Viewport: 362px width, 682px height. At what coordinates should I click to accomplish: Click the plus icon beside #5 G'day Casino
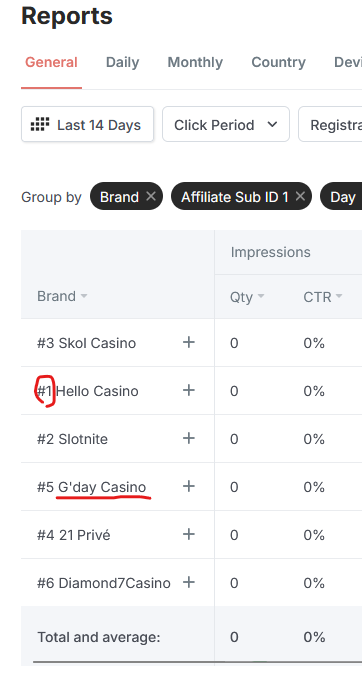tap(188, 486)
